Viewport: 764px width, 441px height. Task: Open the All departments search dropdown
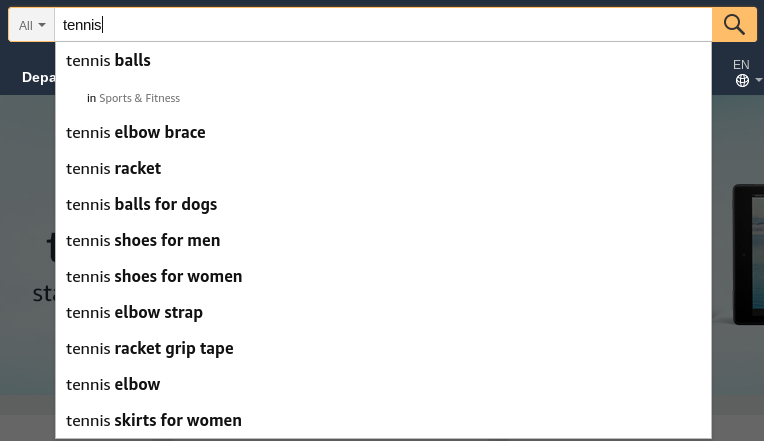click(x=32, y=25)
